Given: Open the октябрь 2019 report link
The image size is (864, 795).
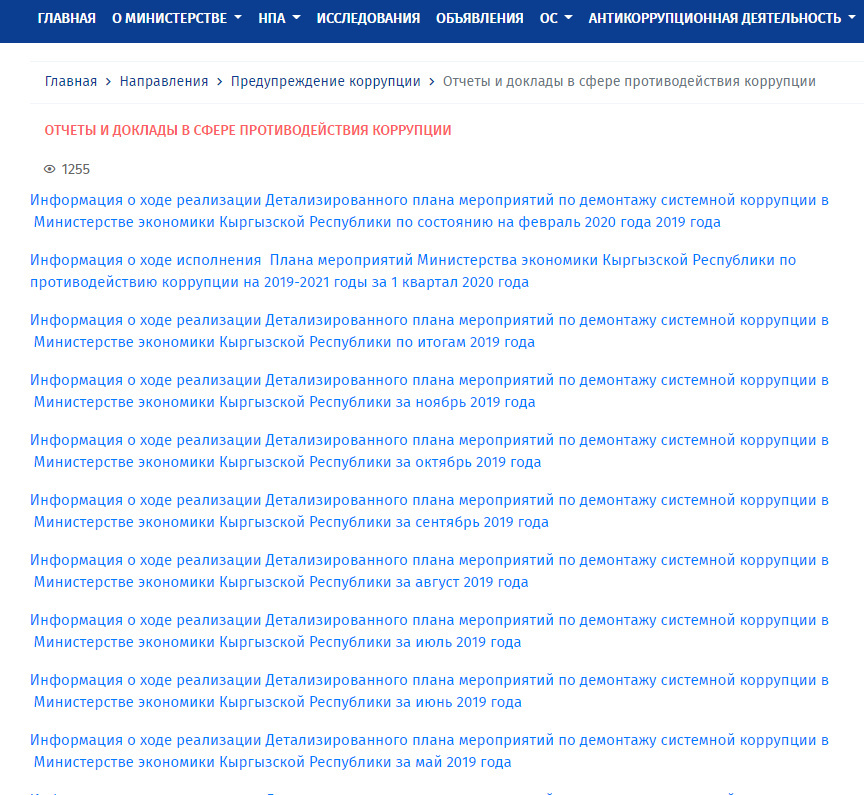Looking at the screenshot, I should (429, 451).
